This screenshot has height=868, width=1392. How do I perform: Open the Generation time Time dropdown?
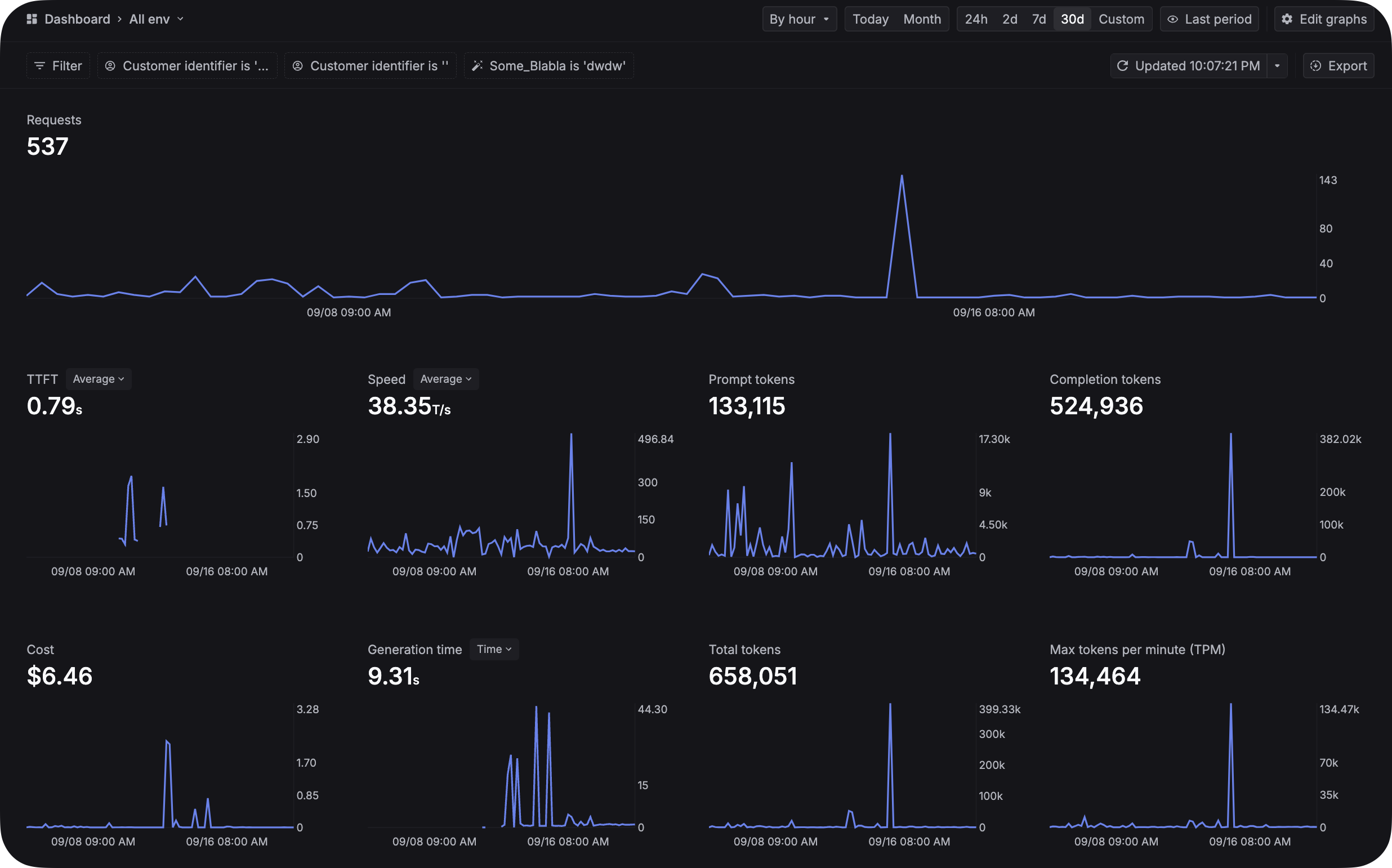pyautogui.click(x=494, y=649)
